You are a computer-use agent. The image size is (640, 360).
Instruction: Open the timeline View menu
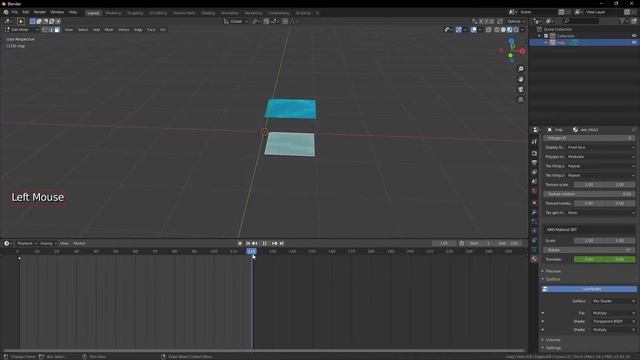pos(64,243)
